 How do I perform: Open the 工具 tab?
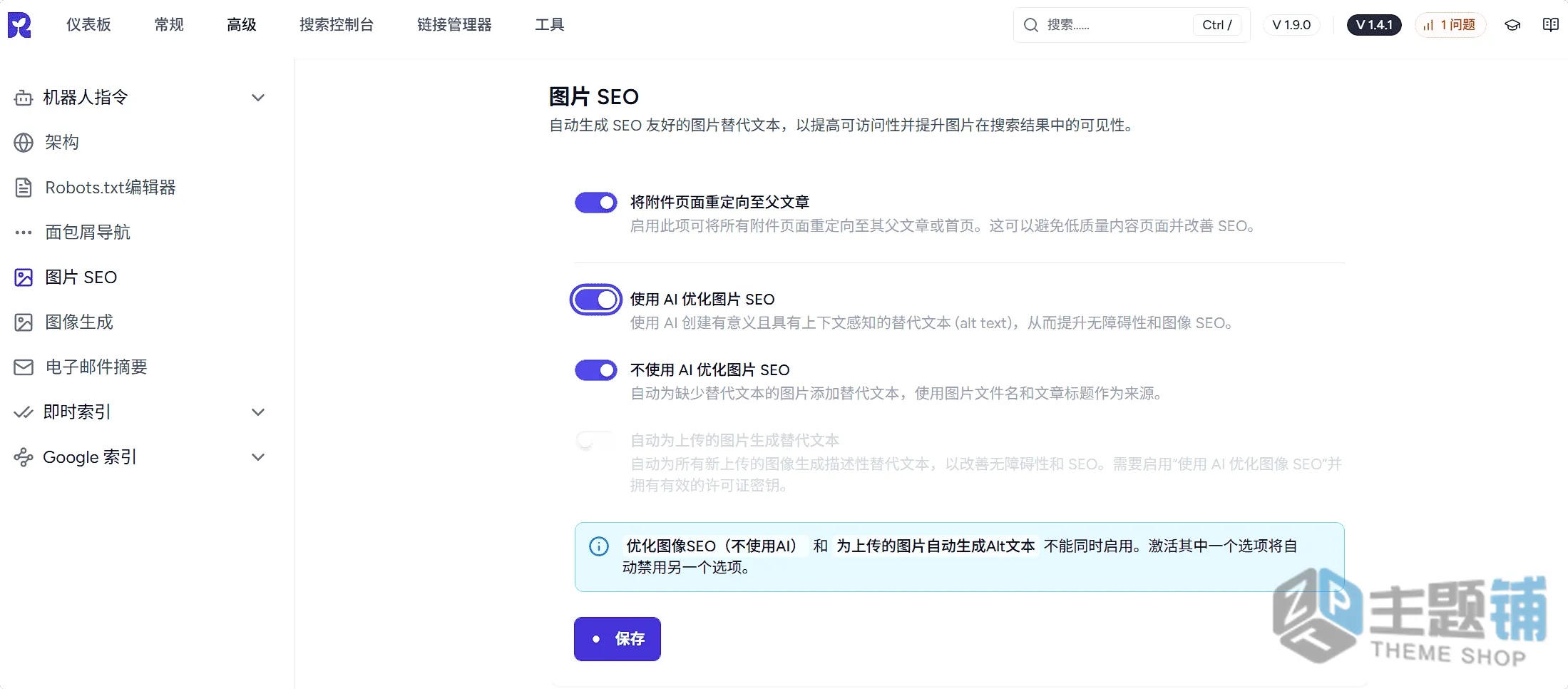pyautogui.click(x=550, y=25)
